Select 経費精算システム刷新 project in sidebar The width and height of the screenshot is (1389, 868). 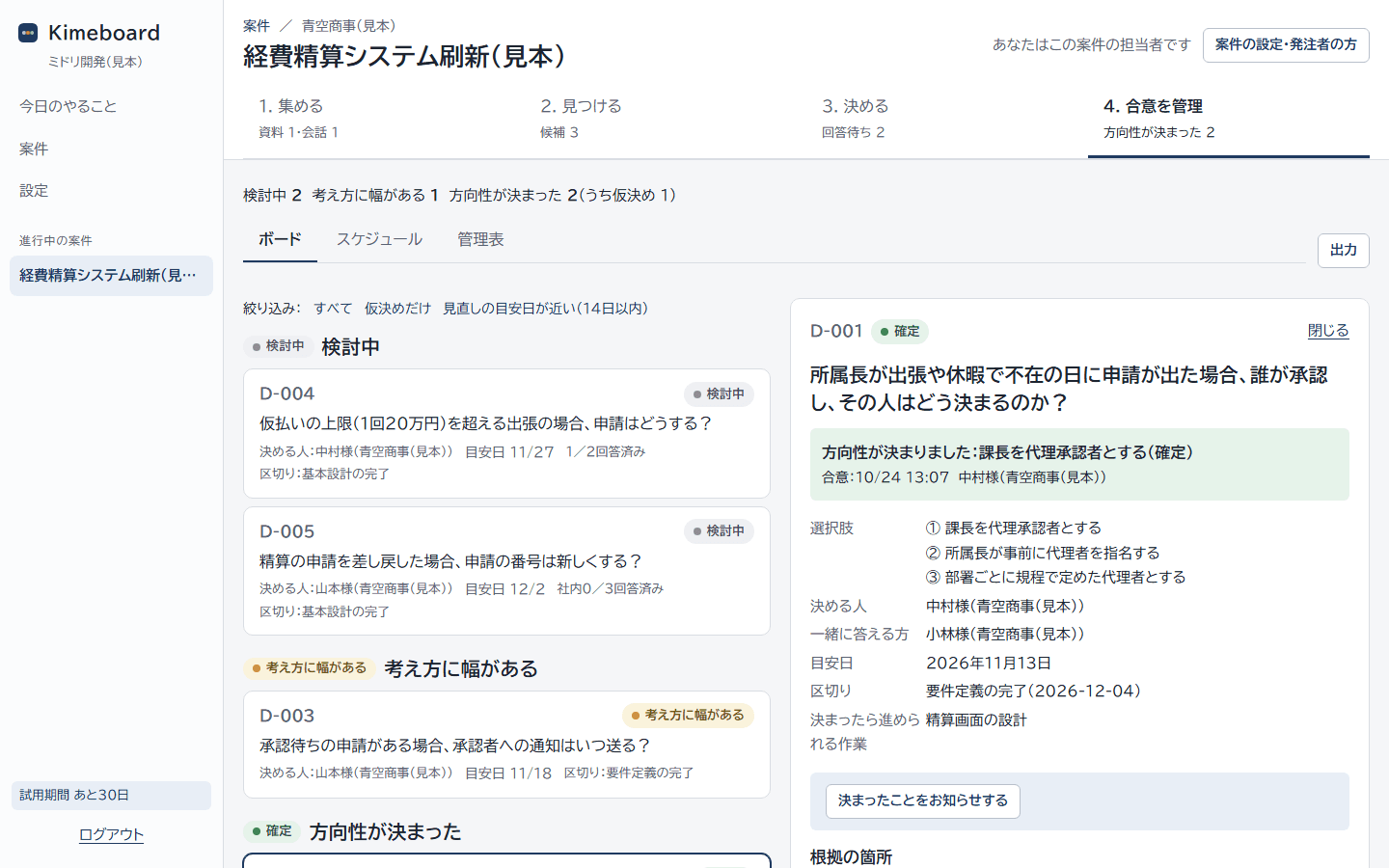click(111, 276)
